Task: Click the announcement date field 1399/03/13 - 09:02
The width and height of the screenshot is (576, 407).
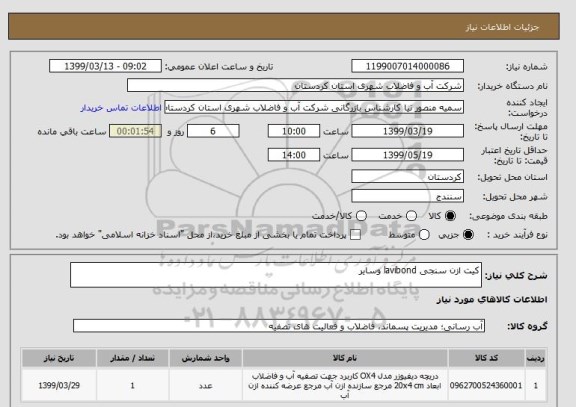Action: [105, 66]
